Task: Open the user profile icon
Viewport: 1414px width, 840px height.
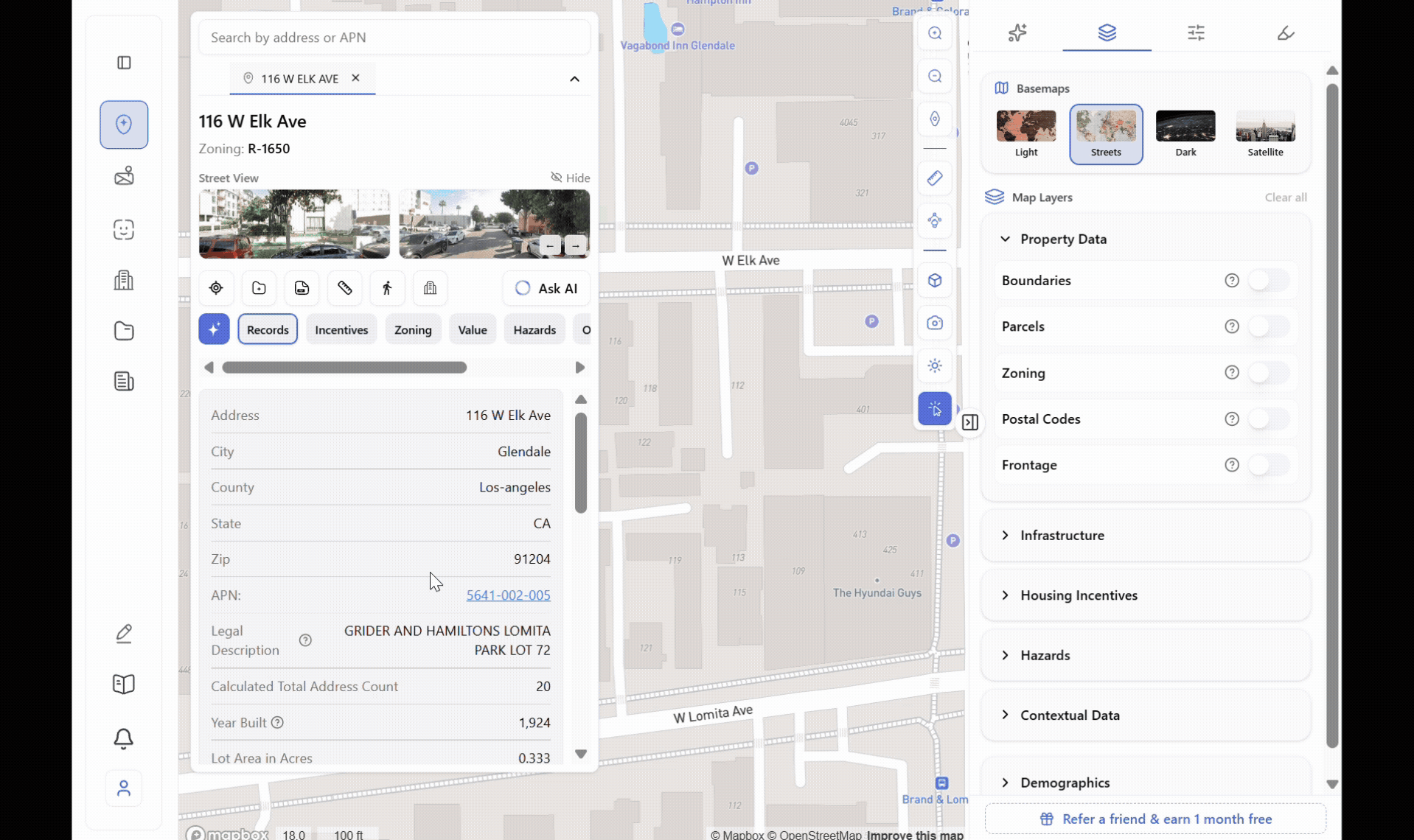Action: click(x=124, y=788)
